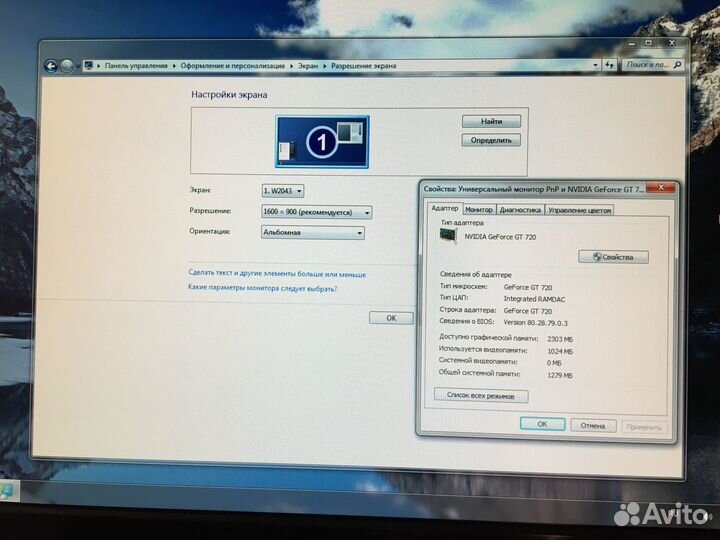The height and width of the screenshot is (540, 720).
Task: Click the Найти button
Action: point(491,121)
